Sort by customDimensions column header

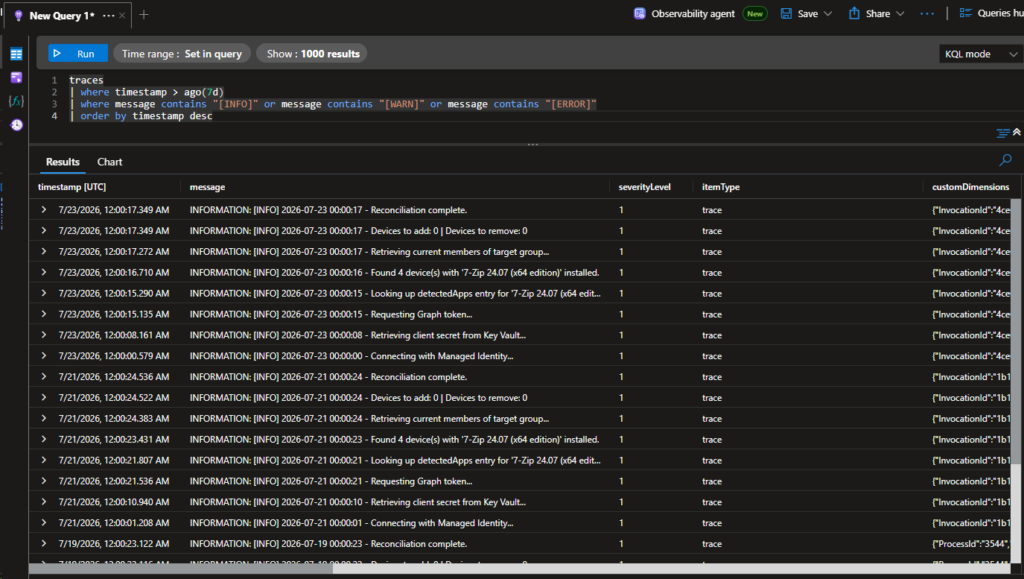[970, 187]
